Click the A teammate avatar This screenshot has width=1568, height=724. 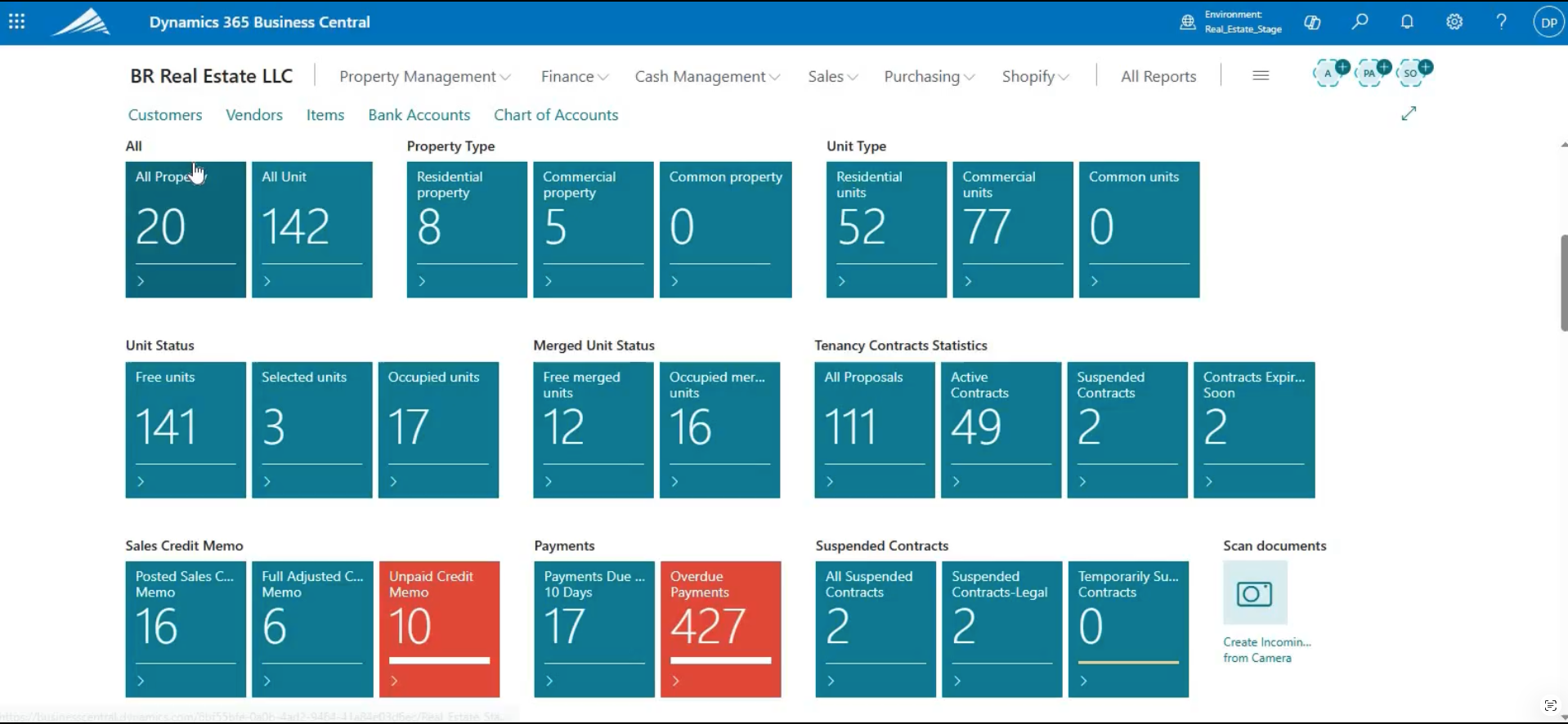pos(1328,74)
